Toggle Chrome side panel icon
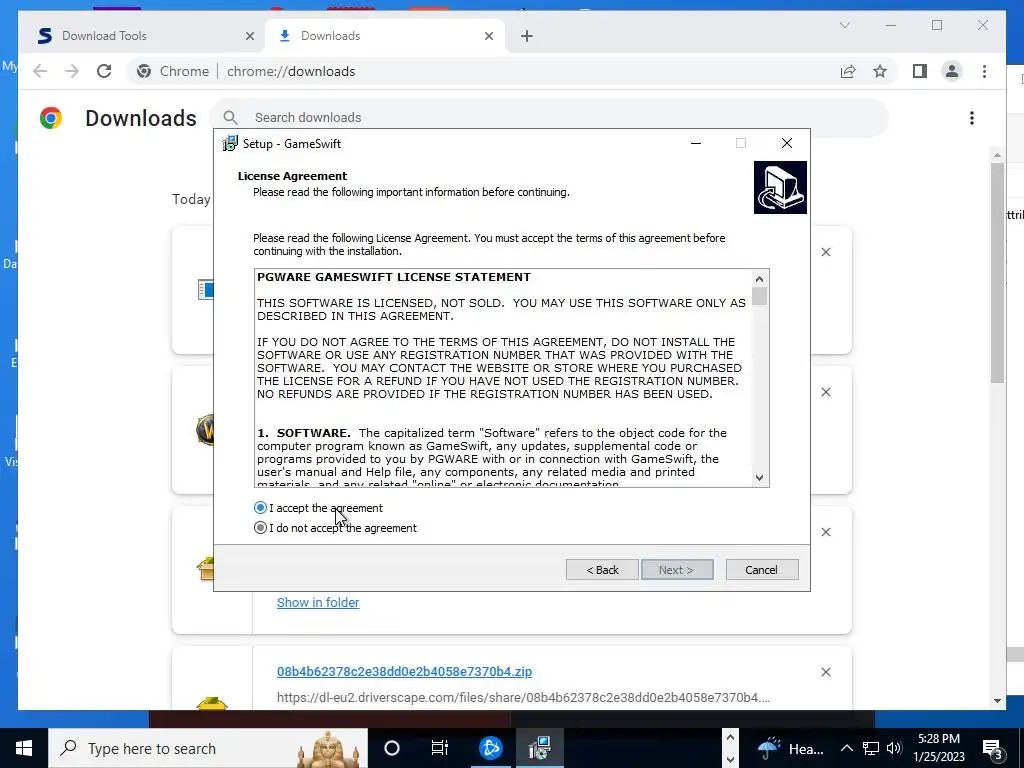This screenshot has height=768, width=1024. click(920, 71)
